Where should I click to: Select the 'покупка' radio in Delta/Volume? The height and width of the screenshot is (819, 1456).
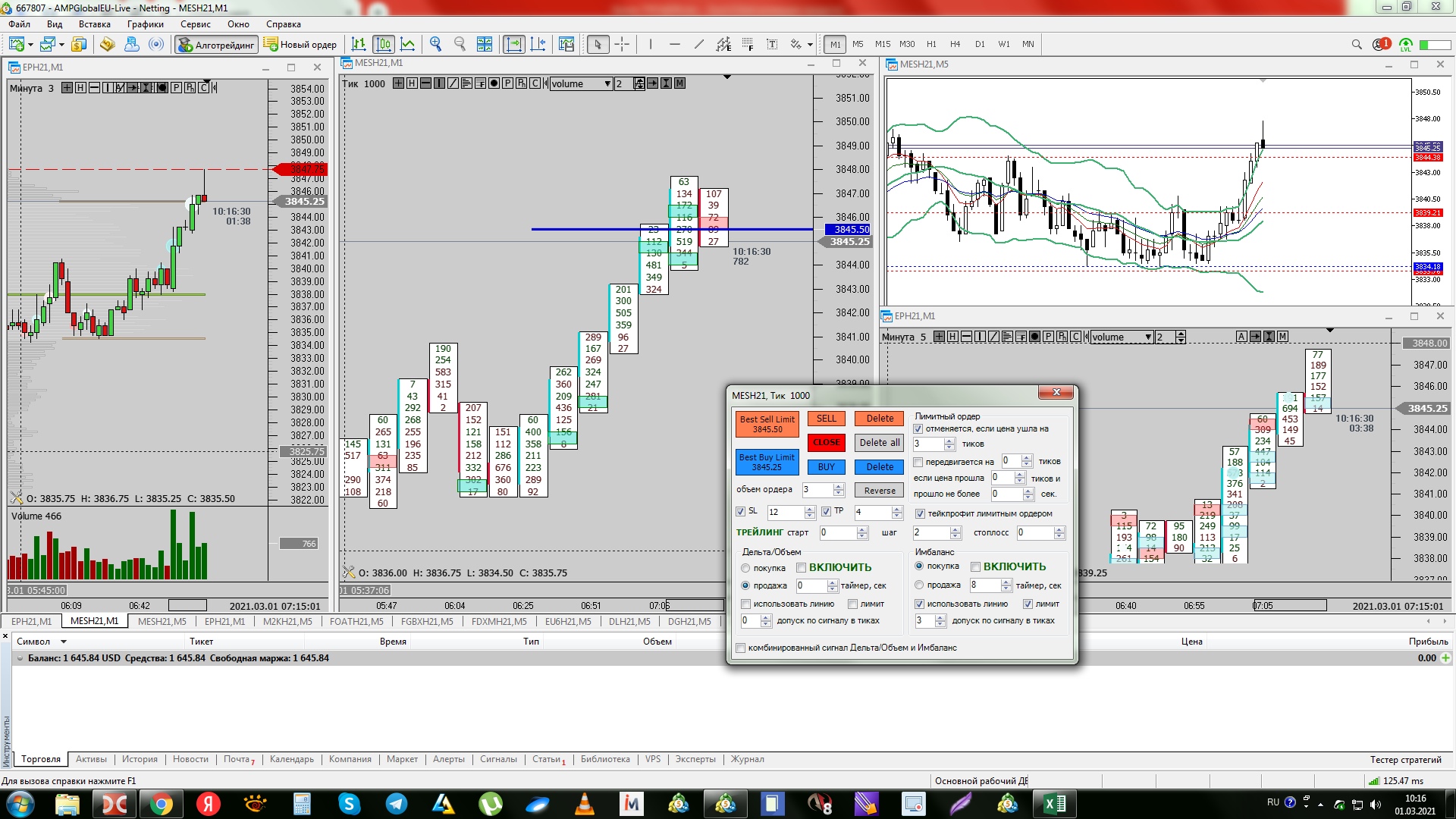(745, 568)
